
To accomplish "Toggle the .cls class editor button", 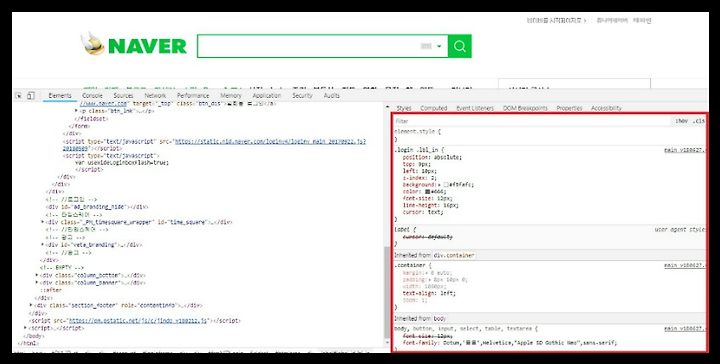I will (698, 121).
